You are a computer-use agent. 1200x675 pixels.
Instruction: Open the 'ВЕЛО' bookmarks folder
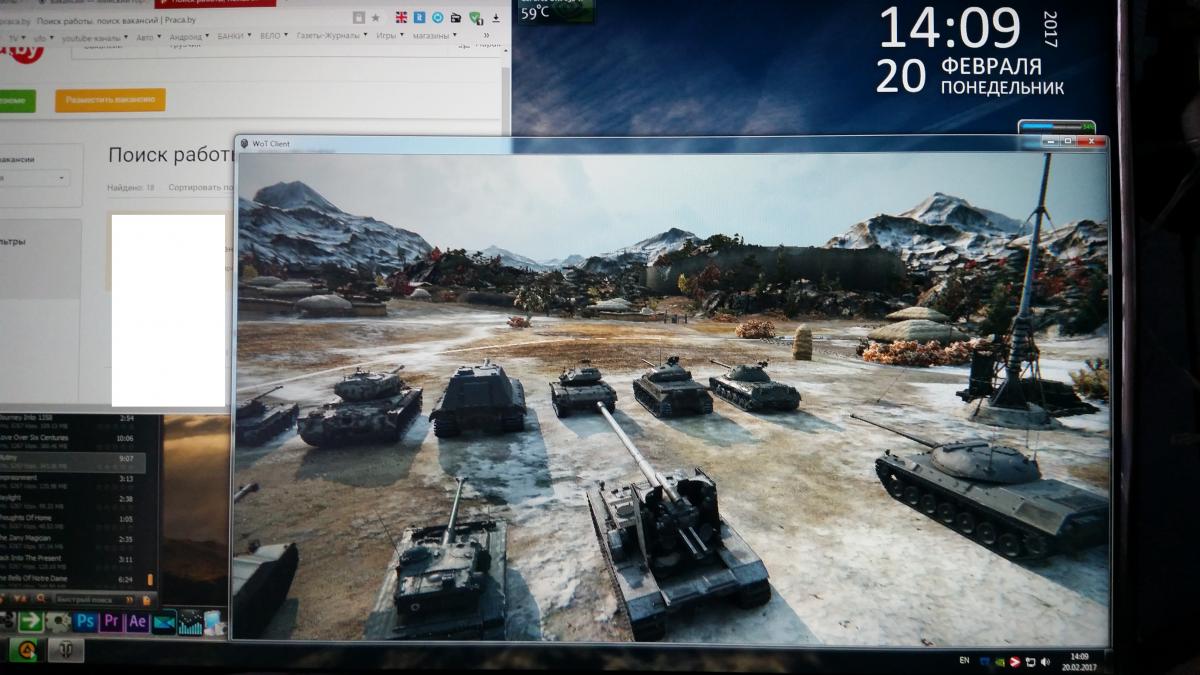273,36
